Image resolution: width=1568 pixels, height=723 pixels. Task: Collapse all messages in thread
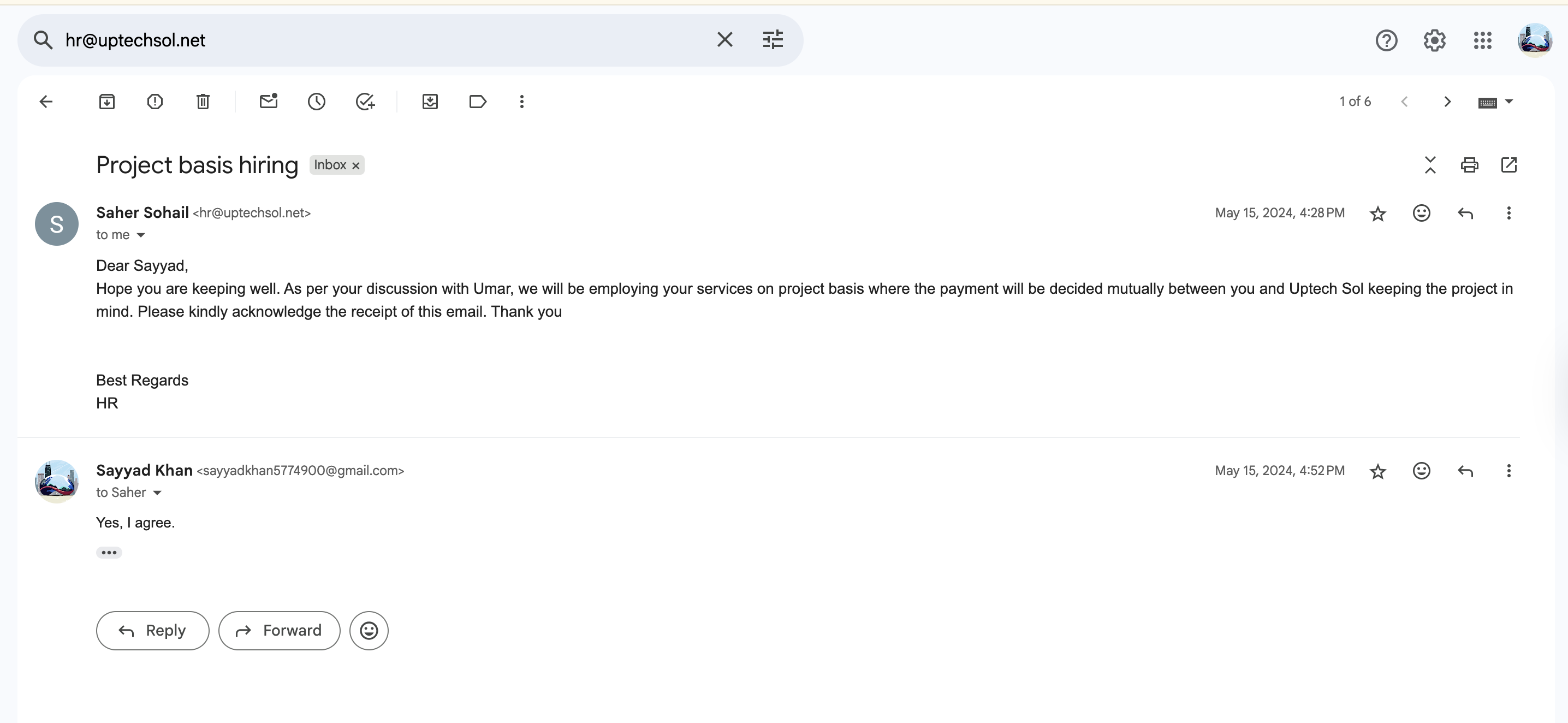point(1430,165)
